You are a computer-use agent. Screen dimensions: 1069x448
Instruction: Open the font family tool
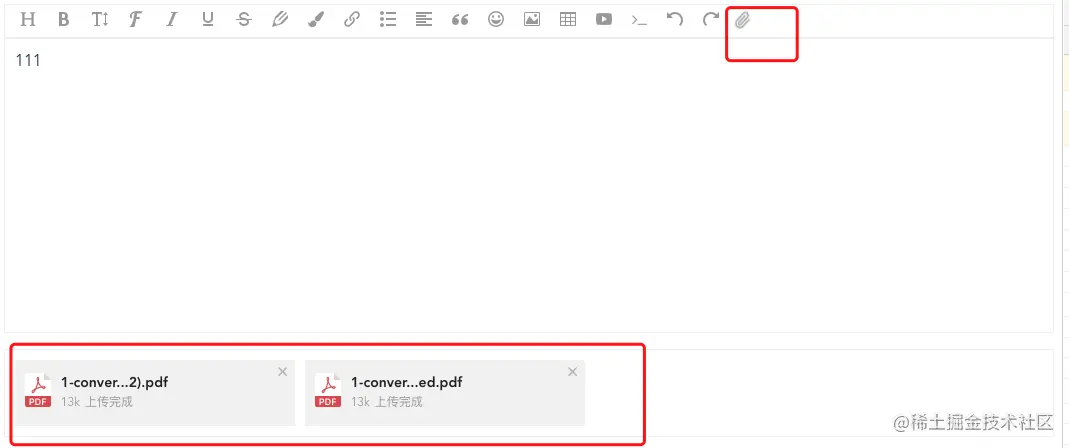[136, 19]
